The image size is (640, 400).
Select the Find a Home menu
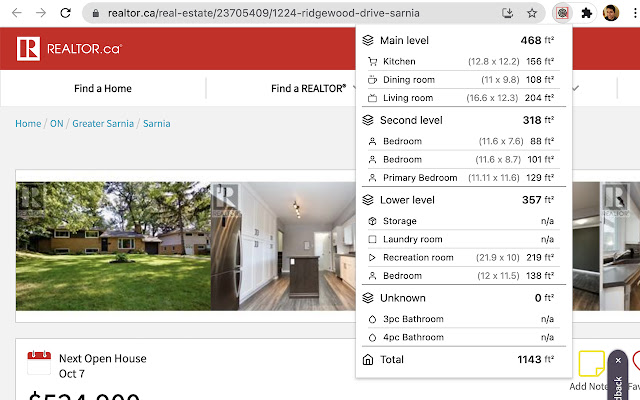102,88
